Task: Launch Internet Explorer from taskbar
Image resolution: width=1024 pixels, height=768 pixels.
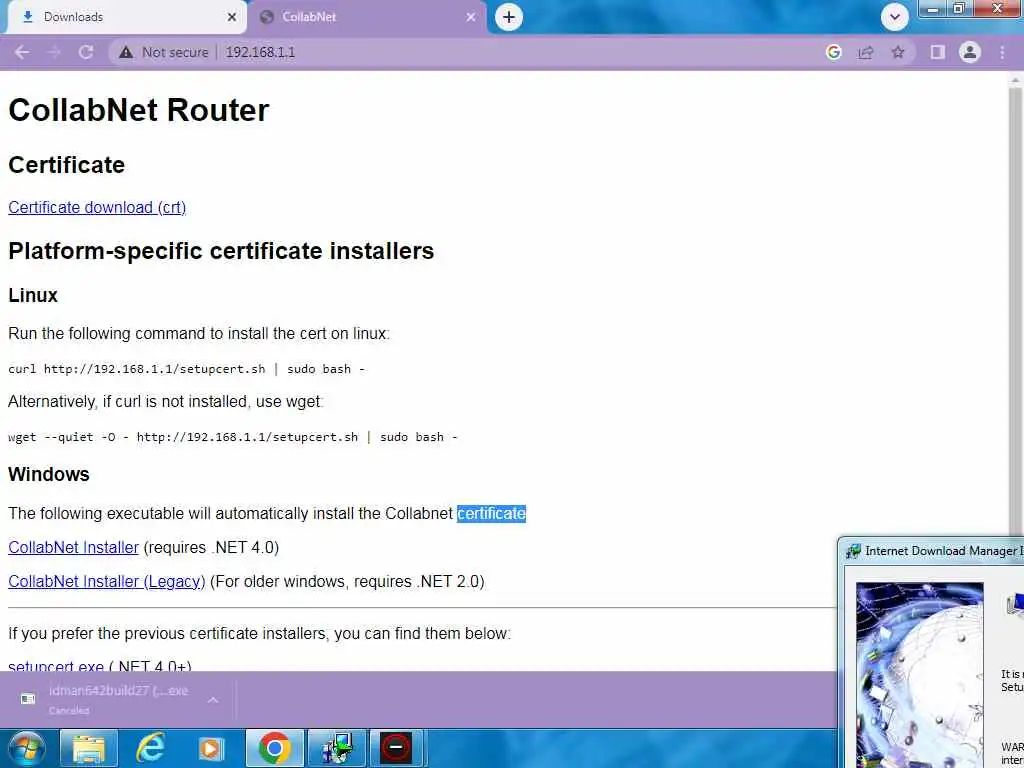Action: 150,748
